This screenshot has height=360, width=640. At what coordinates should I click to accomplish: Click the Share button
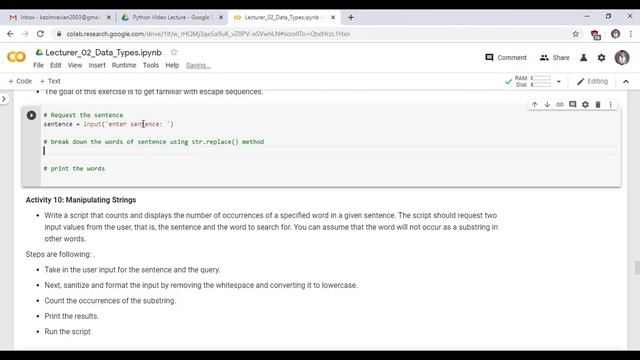[x=554, y=58]
